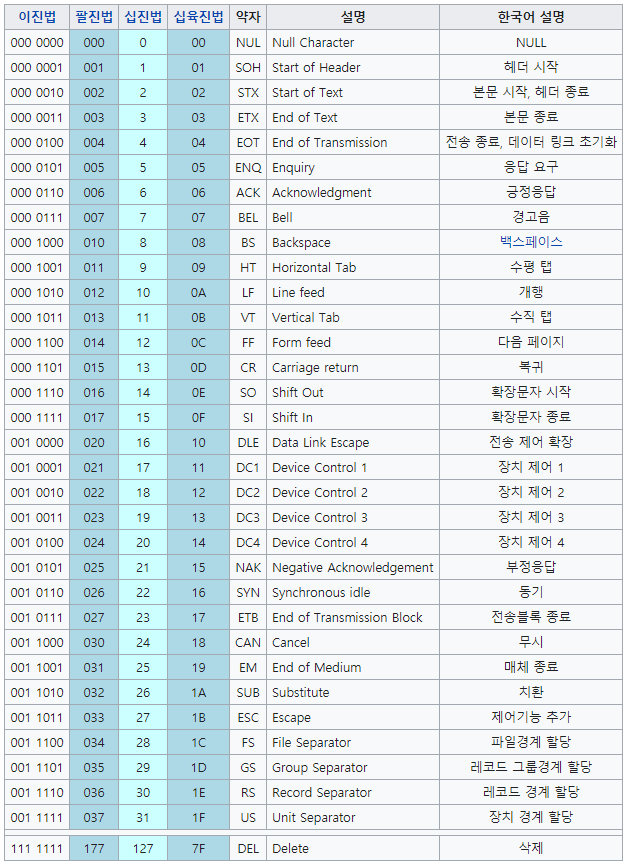Viewport: 628px width, 867px height.
Task: Select the 'Horizontal Tab' cell
Action: 353,268
